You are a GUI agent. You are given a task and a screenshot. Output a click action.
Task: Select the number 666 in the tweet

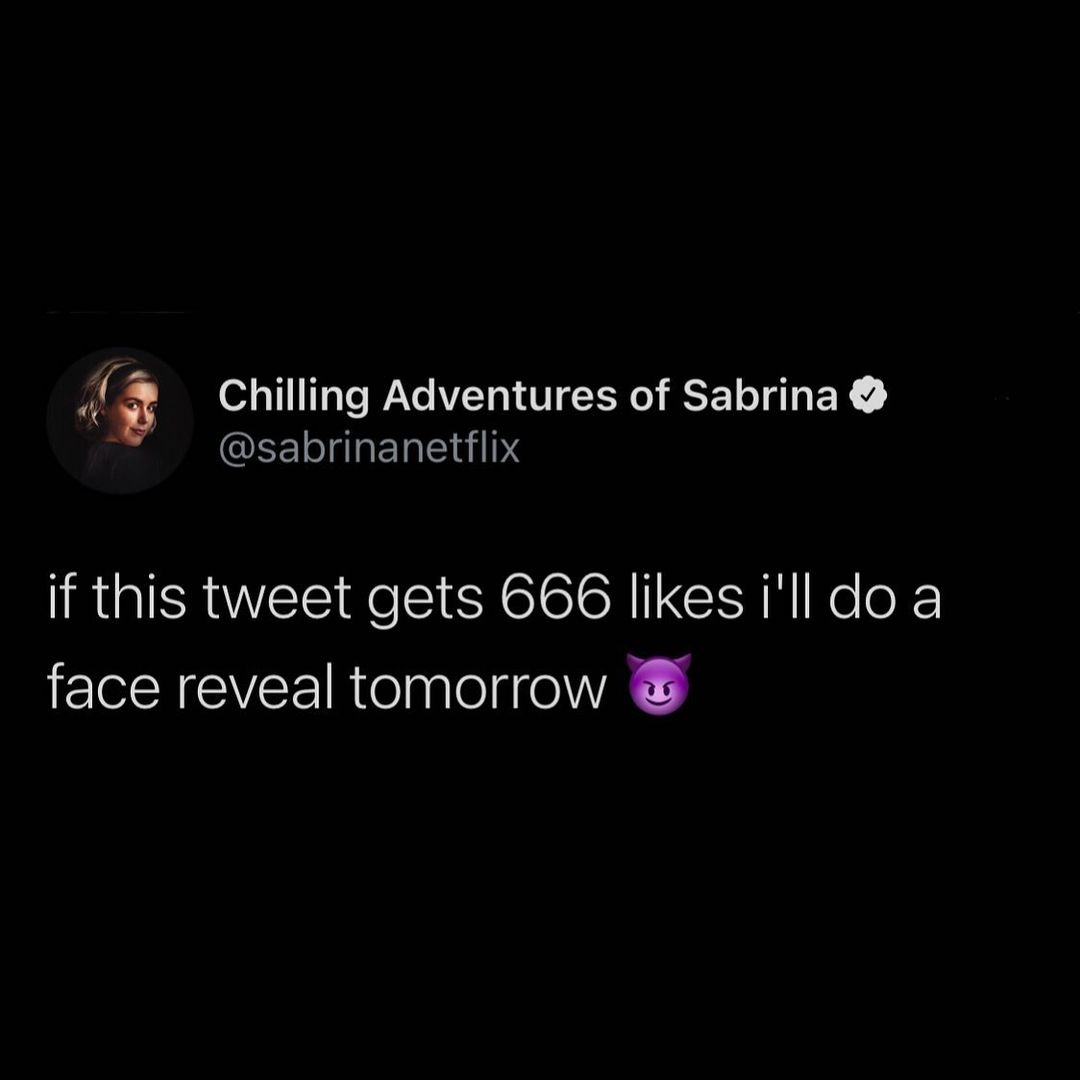pos(555,597)
